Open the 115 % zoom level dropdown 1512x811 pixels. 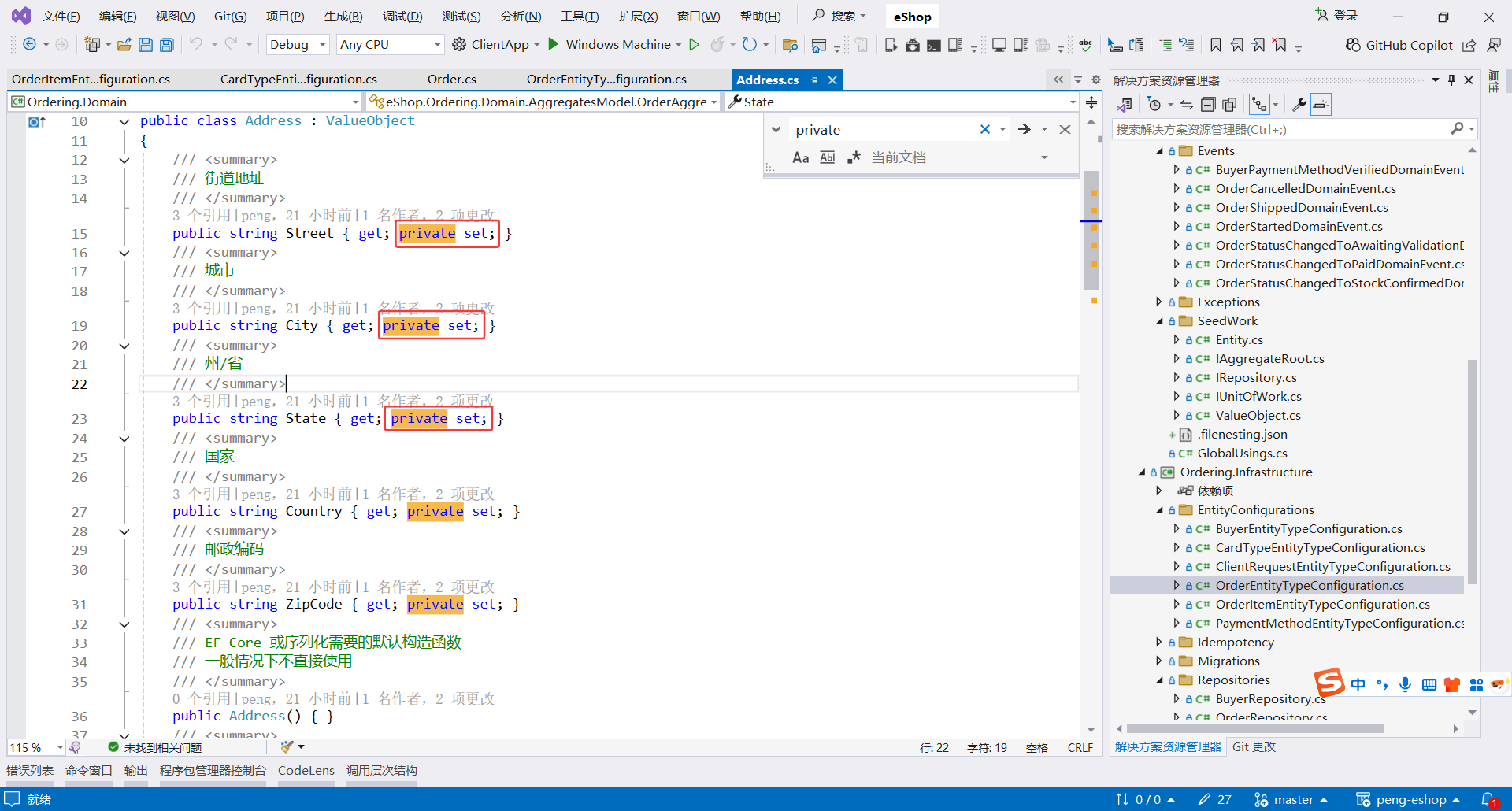point(36,747)
